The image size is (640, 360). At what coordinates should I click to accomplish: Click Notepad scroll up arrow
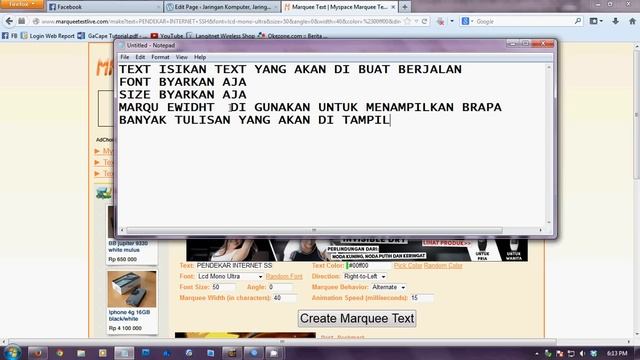coord(549,67)
